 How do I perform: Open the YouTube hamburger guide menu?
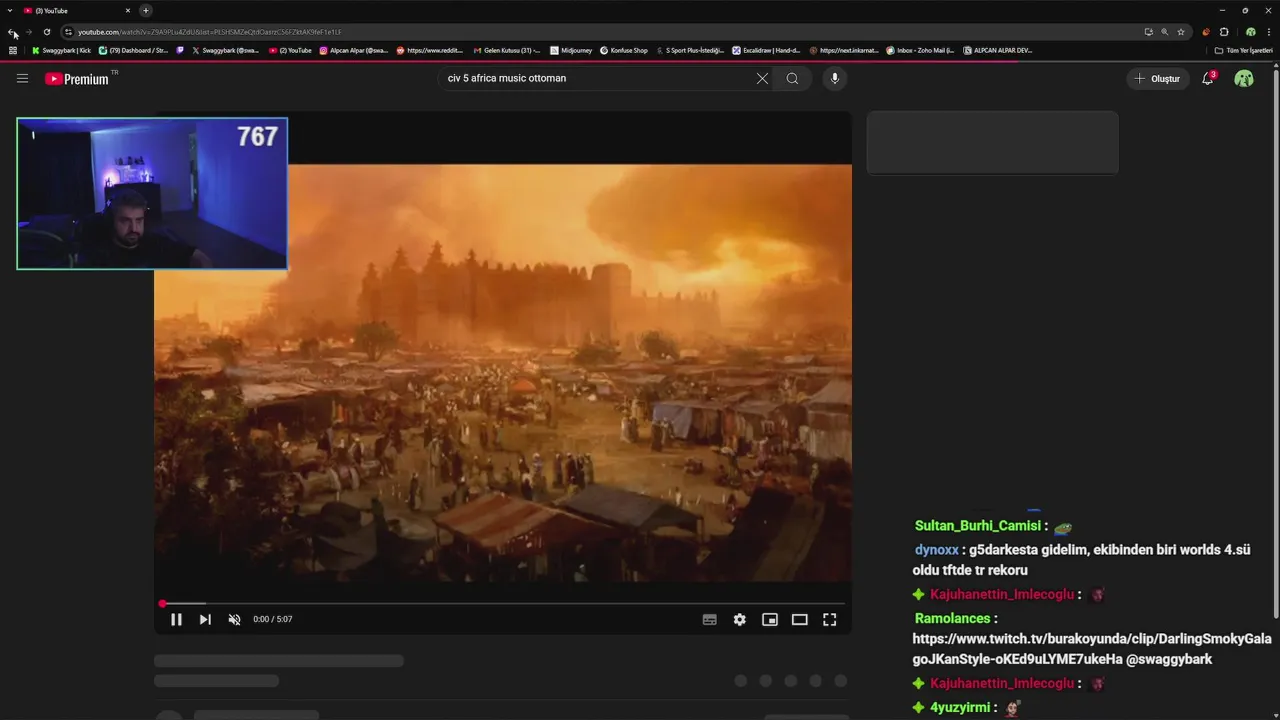[x=22, y=78]
